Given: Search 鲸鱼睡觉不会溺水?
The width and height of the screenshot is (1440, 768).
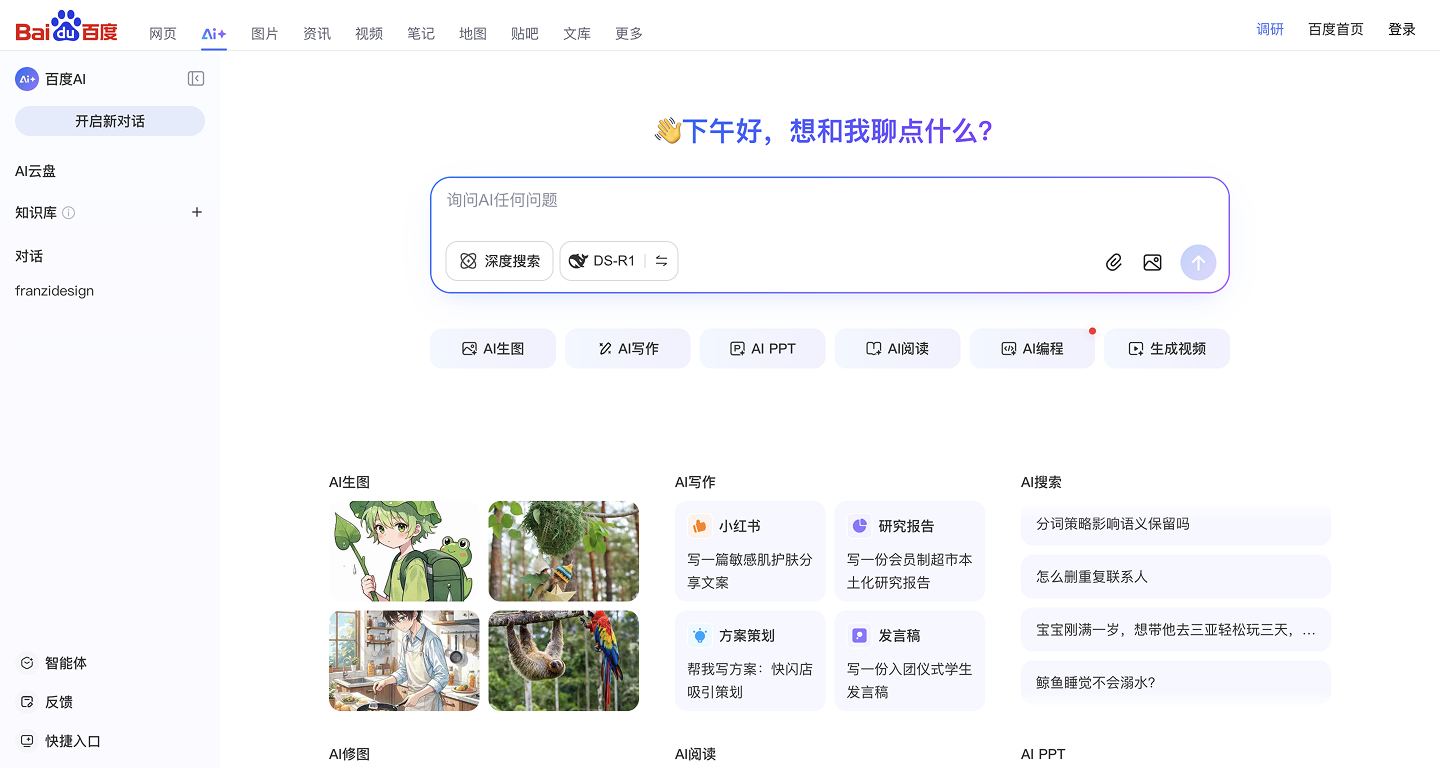Looking at the screenshot, I should tap(1176, 683).
